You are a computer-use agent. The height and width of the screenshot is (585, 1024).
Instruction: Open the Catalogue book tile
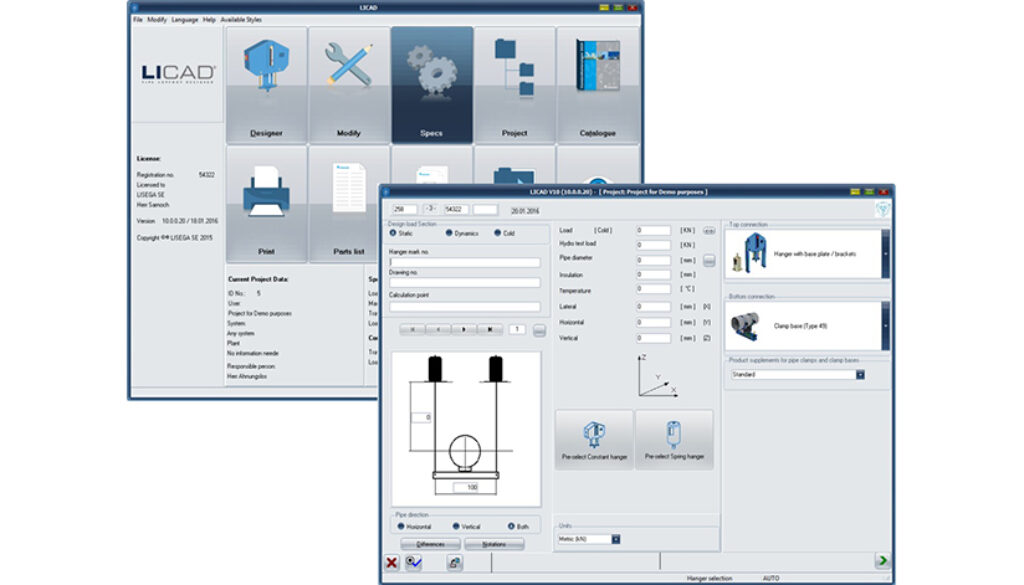click(597, 85)
